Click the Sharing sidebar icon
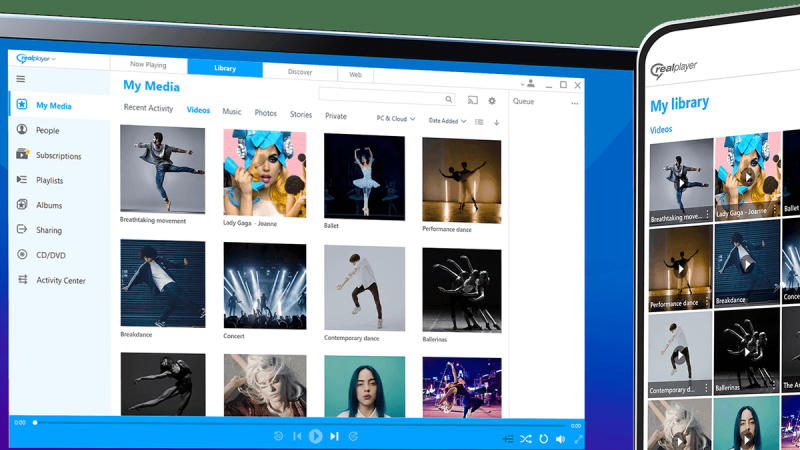Image resolution: width=800 pixels, height=450 pixels. (x=22, y=229)
